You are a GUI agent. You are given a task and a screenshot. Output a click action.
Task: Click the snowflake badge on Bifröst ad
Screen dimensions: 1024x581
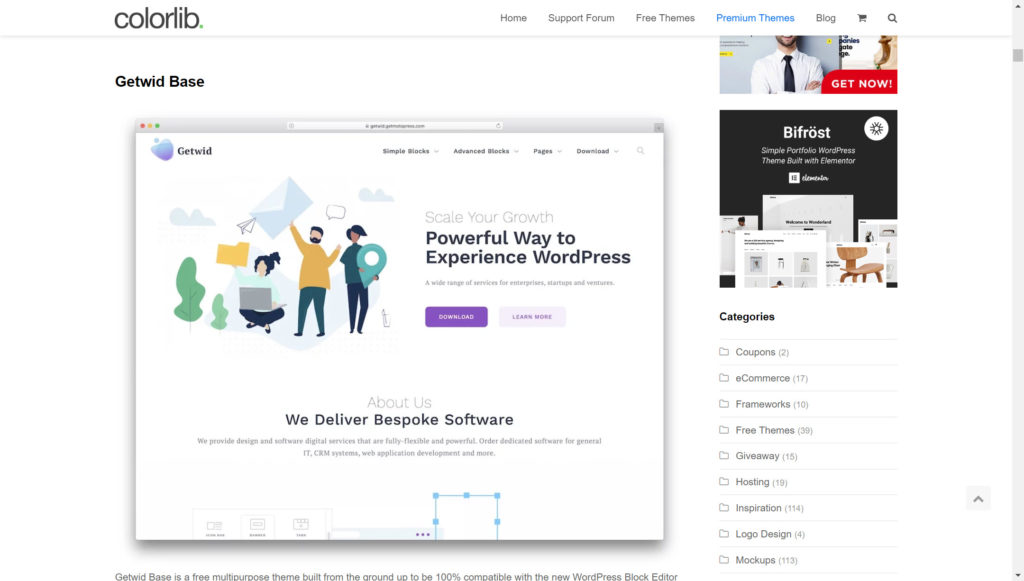point(876,129)
